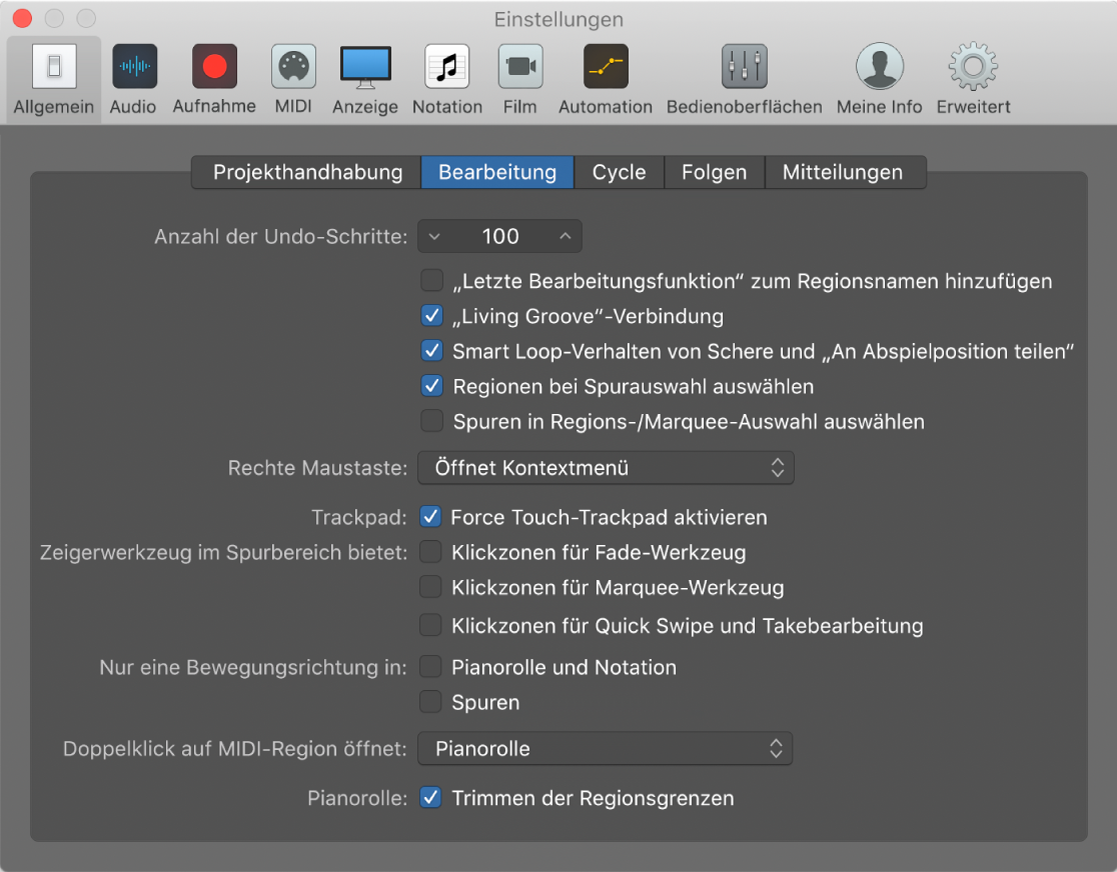
Task: Open the Automation preferences pane
Action: pos(606,79)
